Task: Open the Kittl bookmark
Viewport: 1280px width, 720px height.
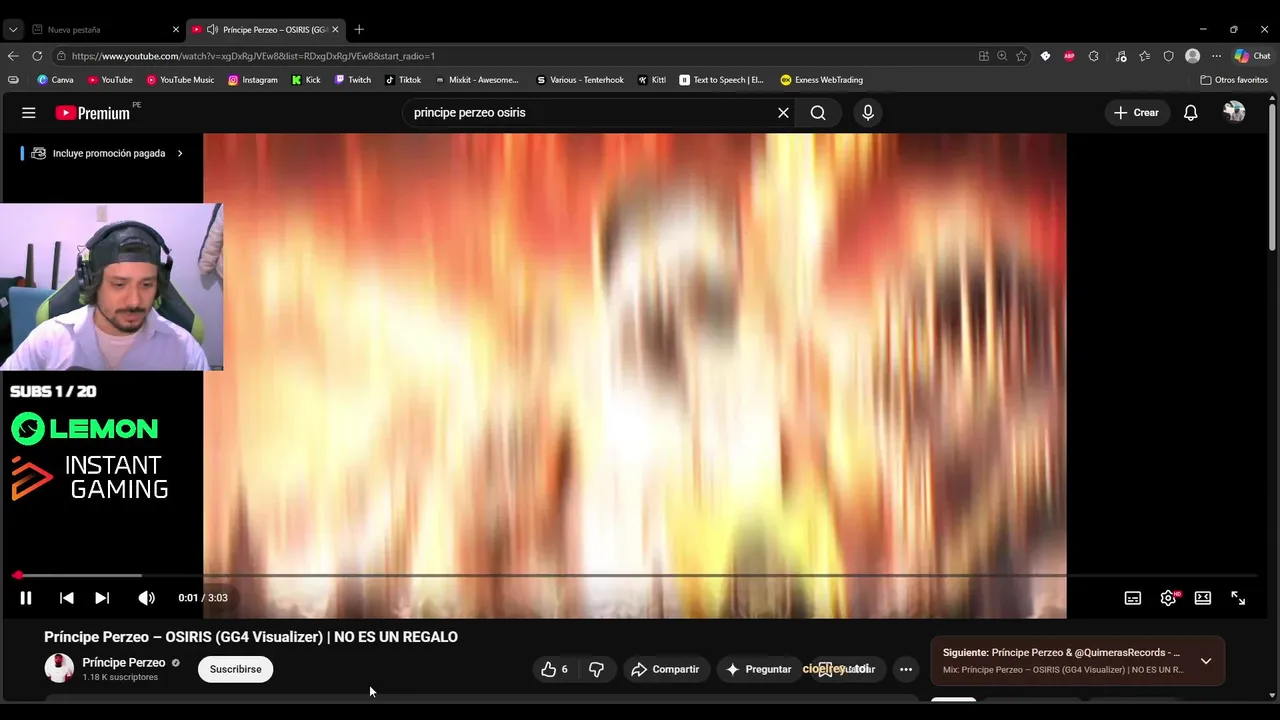Action: pyautogui.click(x=652, y=80)
